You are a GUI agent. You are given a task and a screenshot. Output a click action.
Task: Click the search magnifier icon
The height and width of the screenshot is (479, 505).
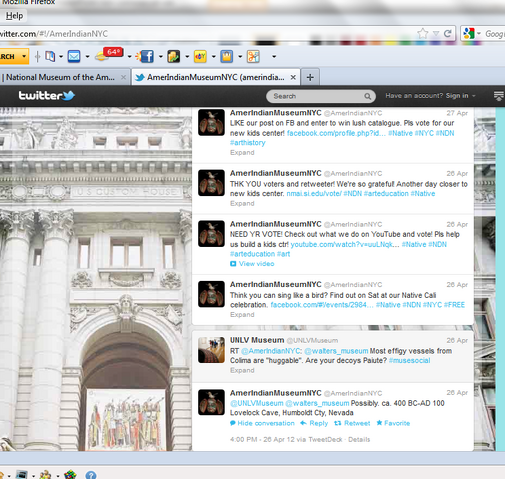click(x=367, y=96)
